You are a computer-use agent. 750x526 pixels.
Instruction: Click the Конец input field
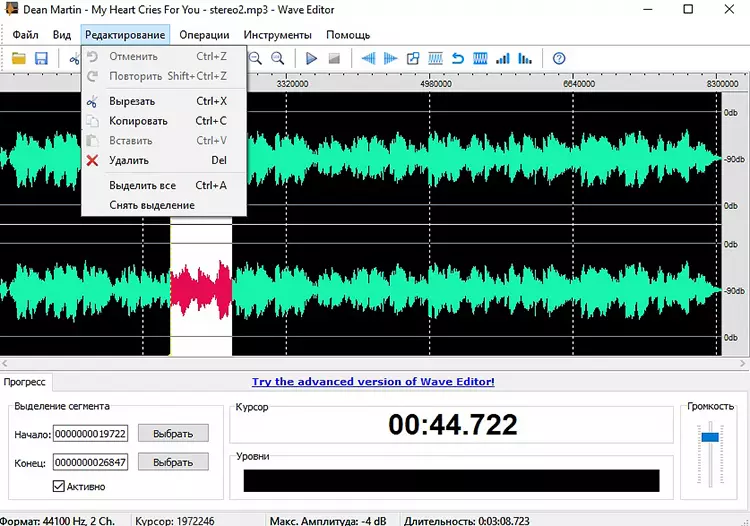click(x=90, y=462)
